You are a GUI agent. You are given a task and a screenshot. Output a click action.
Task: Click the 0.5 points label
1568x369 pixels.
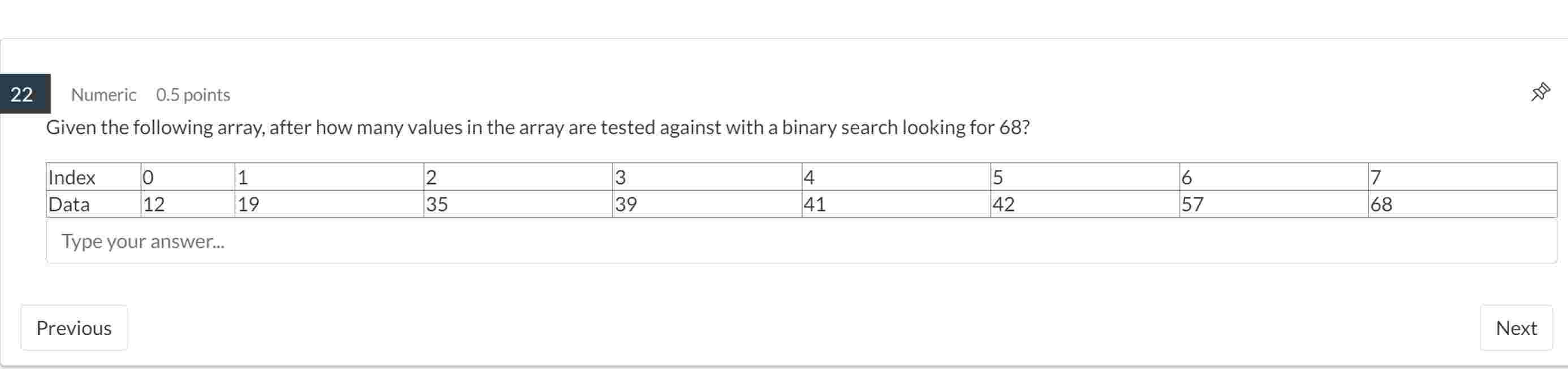pos(193,95)
